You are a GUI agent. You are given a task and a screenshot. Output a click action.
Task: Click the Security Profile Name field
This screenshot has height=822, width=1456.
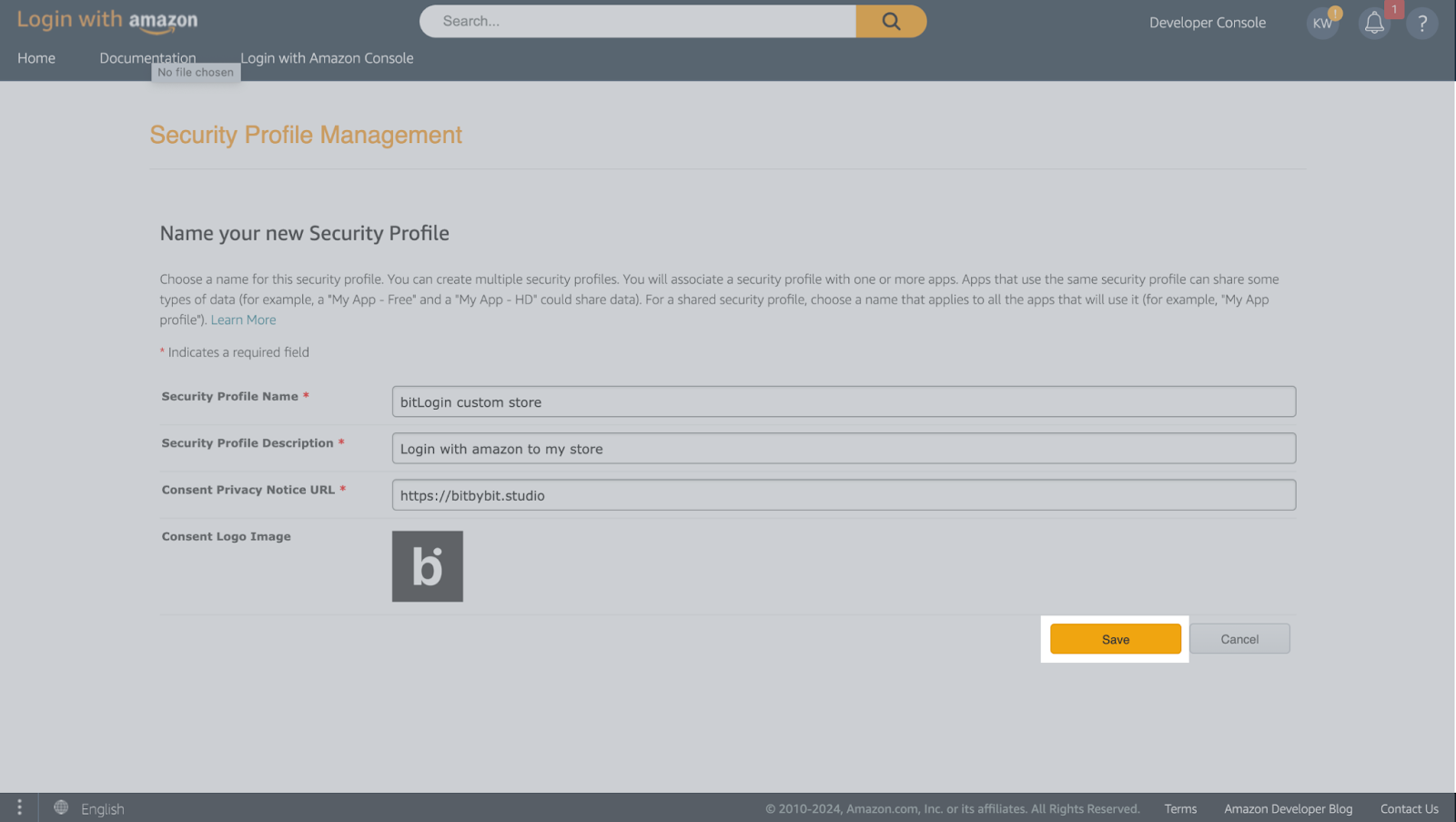click(844, 401)
